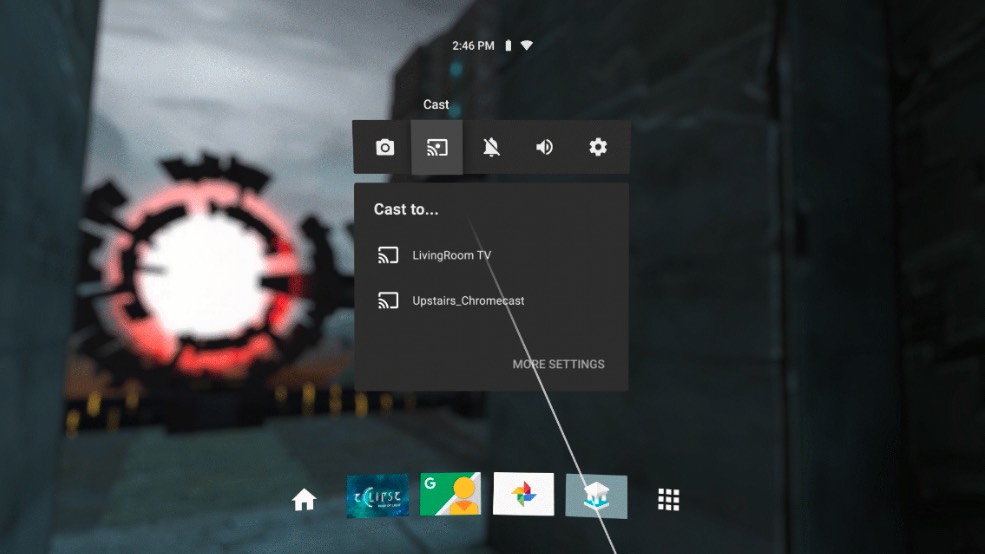The height and width of the screenshot is (554, 985).
Task: Open all apps grid icon
Action: [x=668, y=499]
